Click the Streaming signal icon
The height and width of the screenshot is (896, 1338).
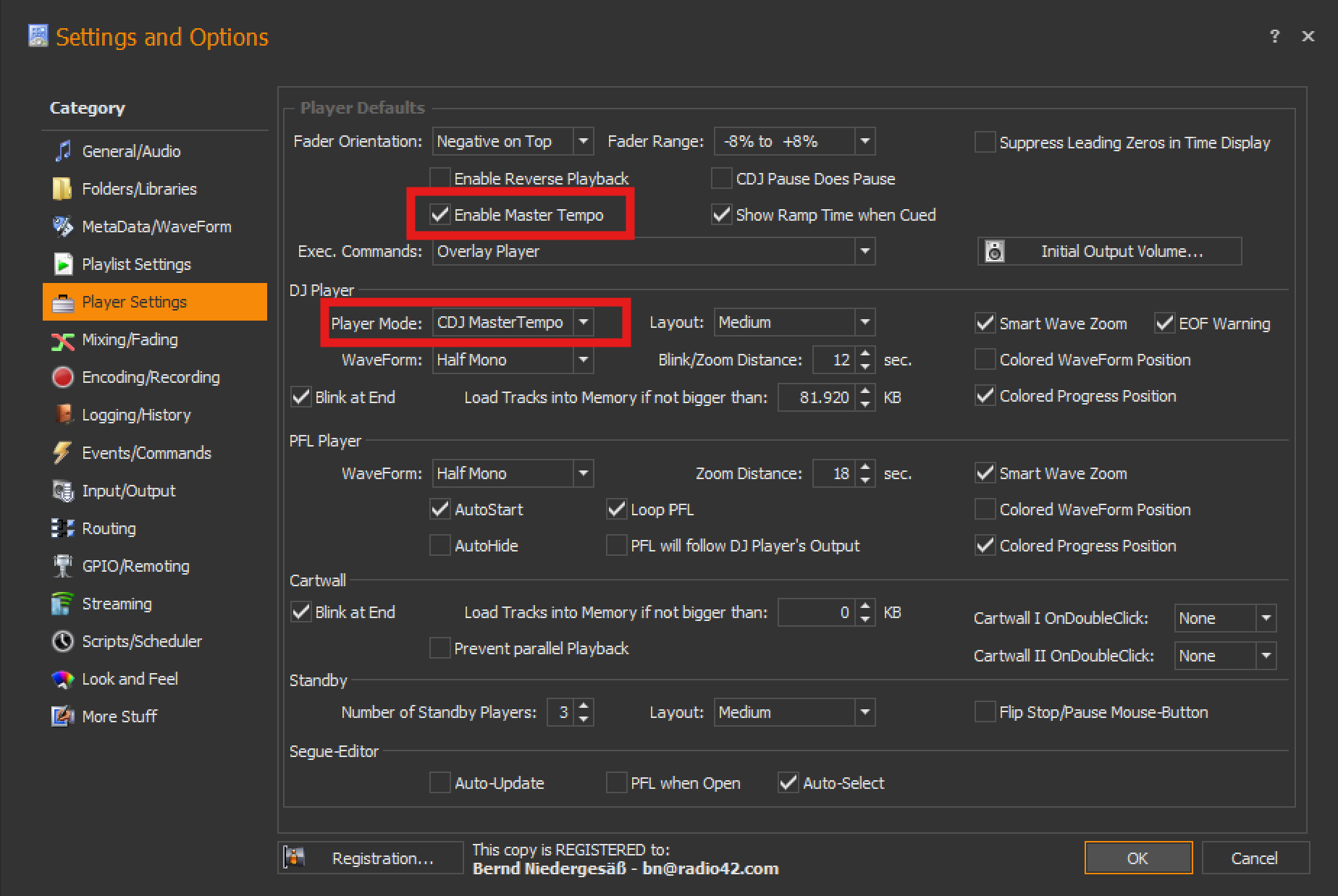point(63,604)
